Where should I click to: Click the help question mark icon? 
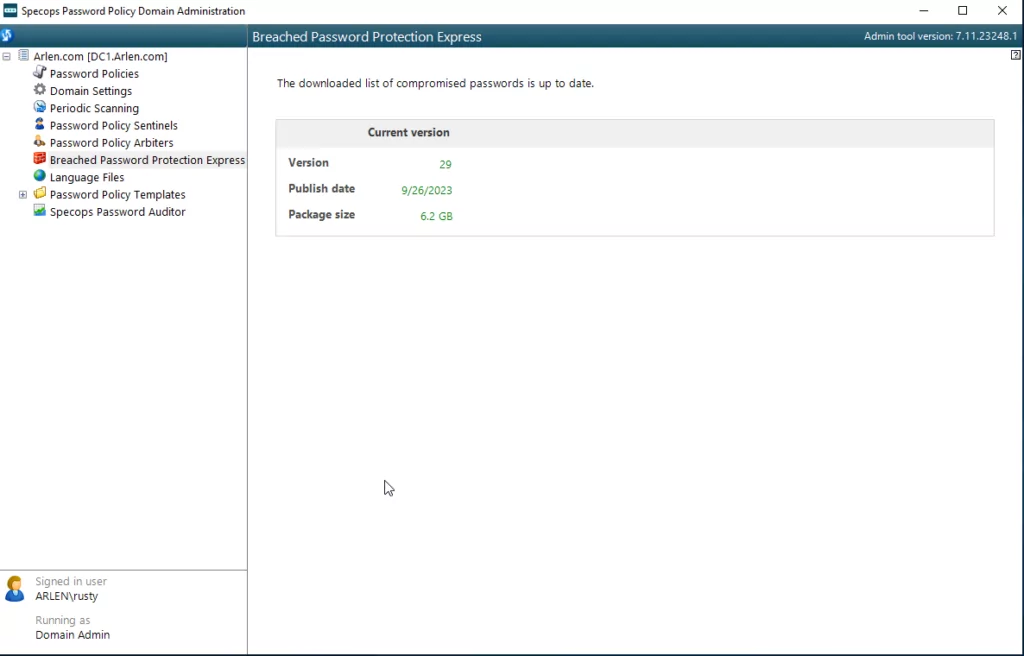click(x=1016, y=56)
